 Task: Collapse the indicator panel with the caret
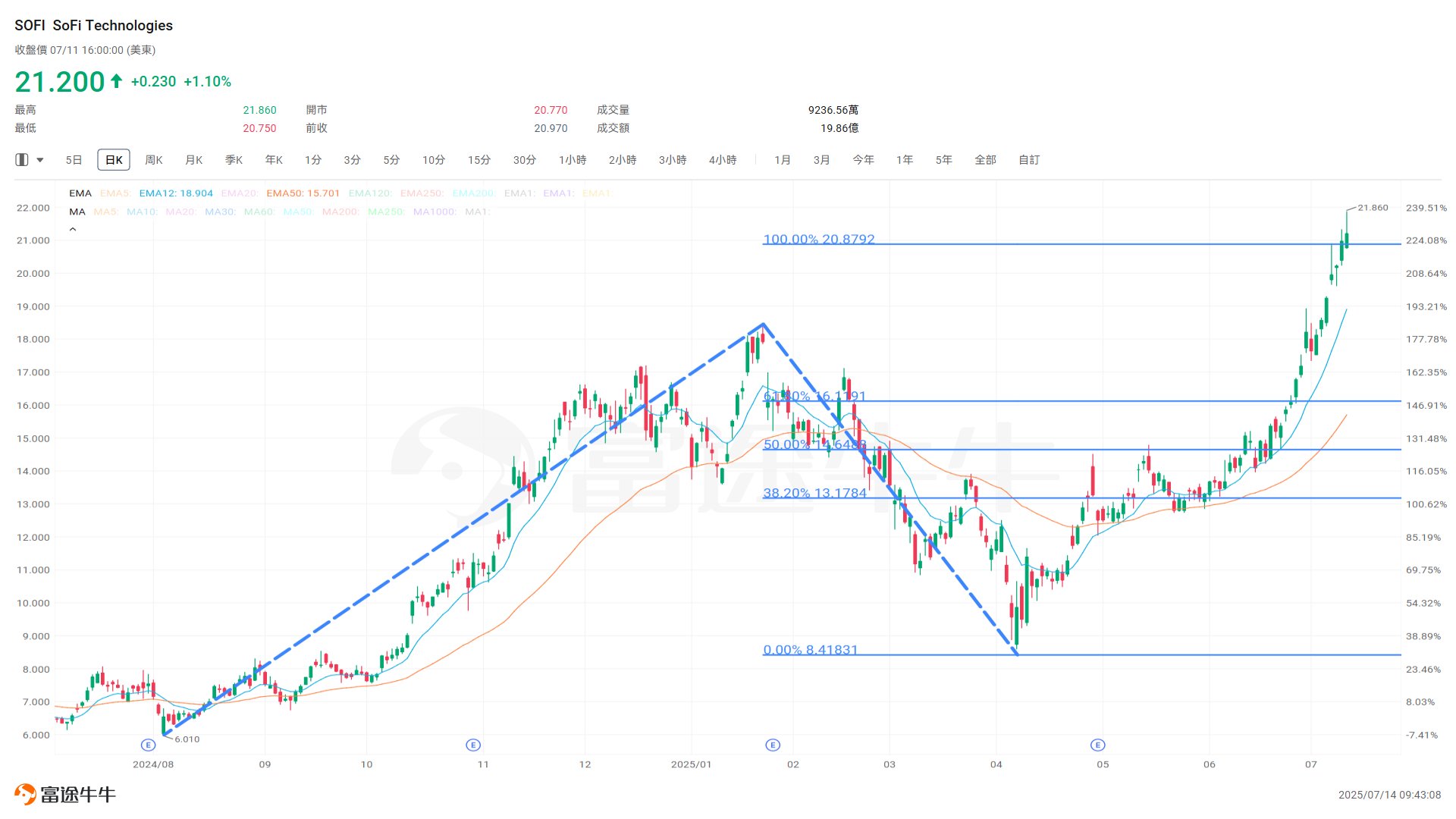[73, 227]
